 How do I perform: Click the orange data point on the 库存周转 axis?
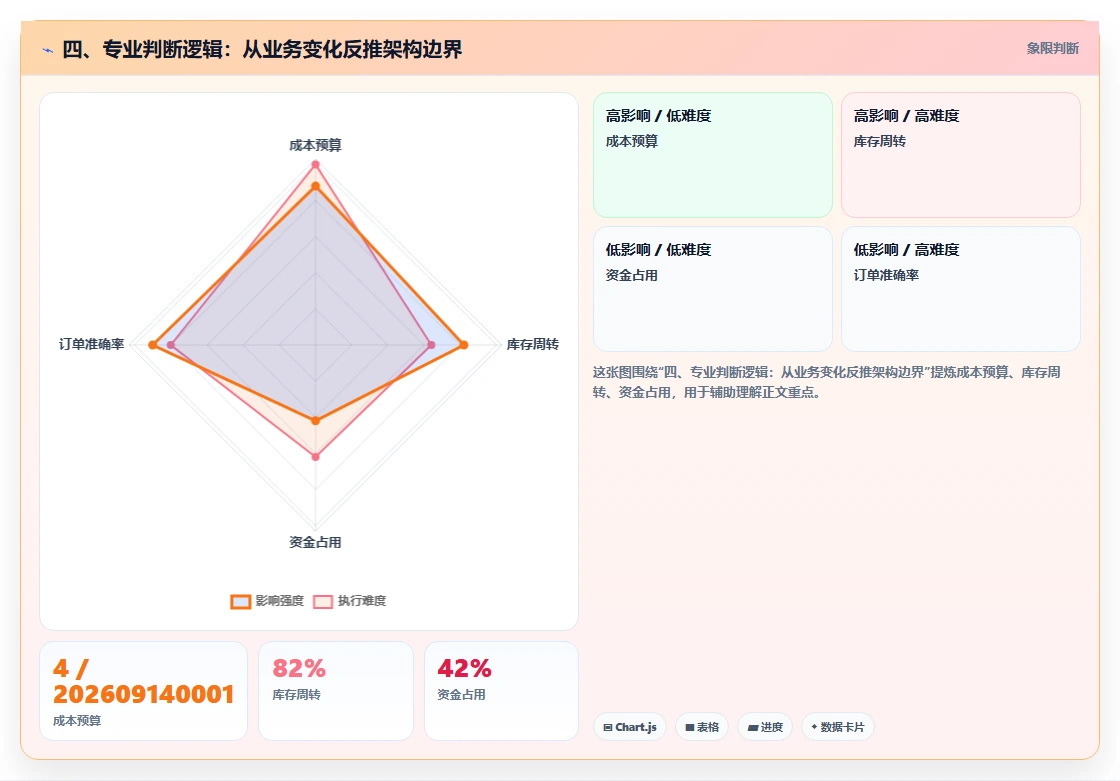pyautogui.click(x=464, y=345)
